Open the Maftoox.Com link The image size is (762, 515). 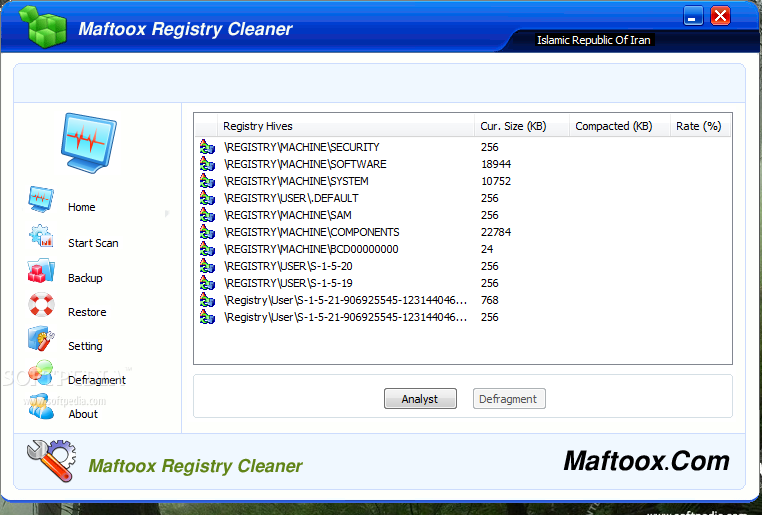646,461
